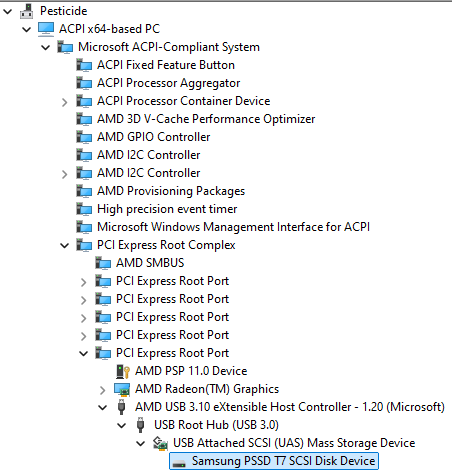
Task: Select 'AMD Radeon(TM) Graphics' text
Action: (207, 389)
